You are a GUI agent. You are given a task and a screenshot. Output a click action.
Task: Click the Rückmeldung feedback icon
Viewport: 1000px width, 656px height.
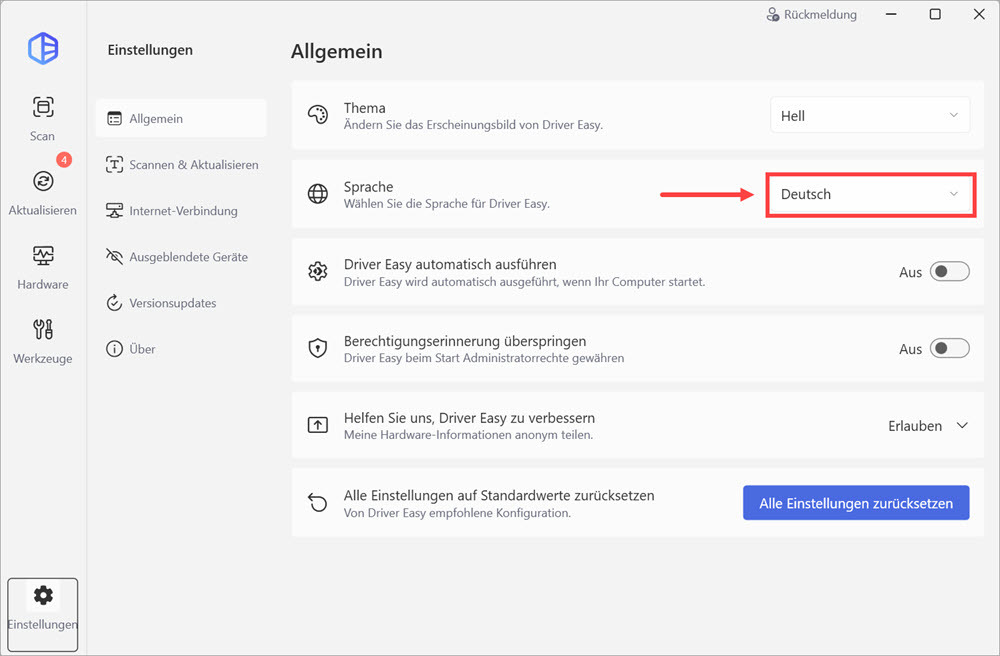pyautogui.click(x=773, y=15)
